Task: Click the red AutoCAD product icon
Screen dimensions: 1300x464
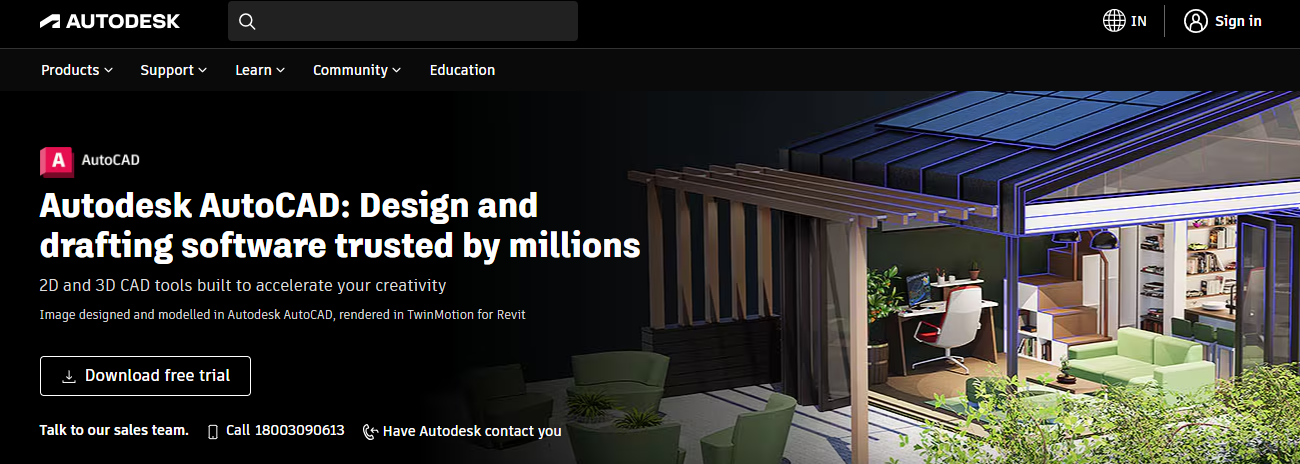Action: (57, 160)
